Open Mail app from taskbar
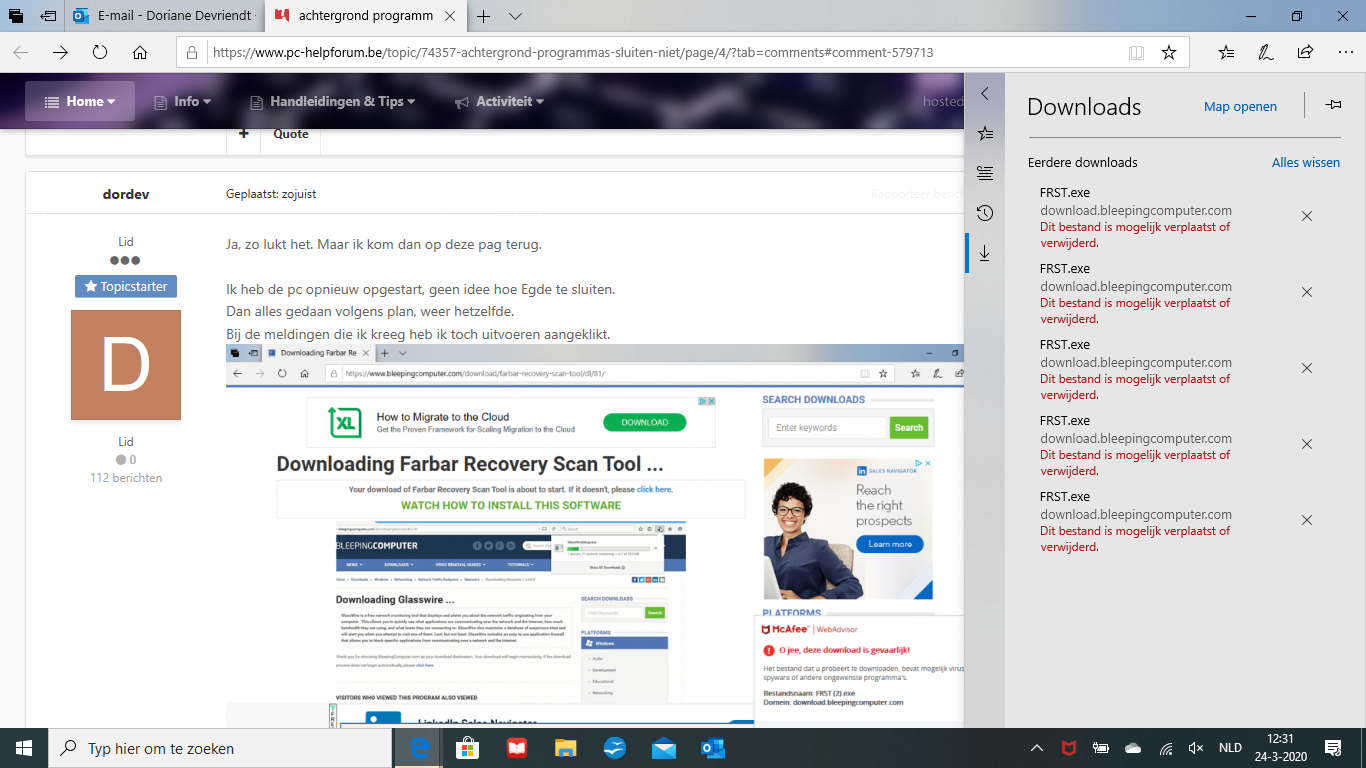The image size is (1366, 768). 664,747
